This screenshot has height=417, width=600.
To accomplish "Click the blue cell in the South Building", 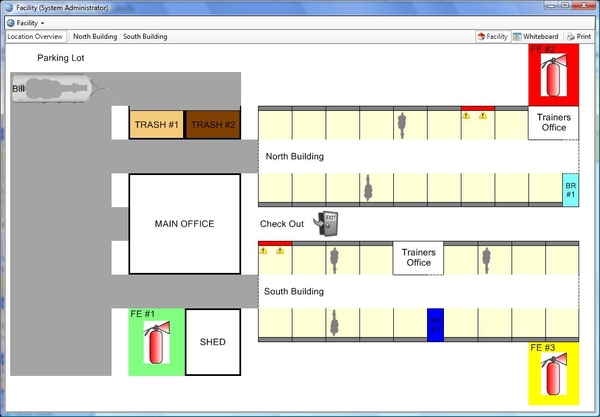I will pos(435,324).
